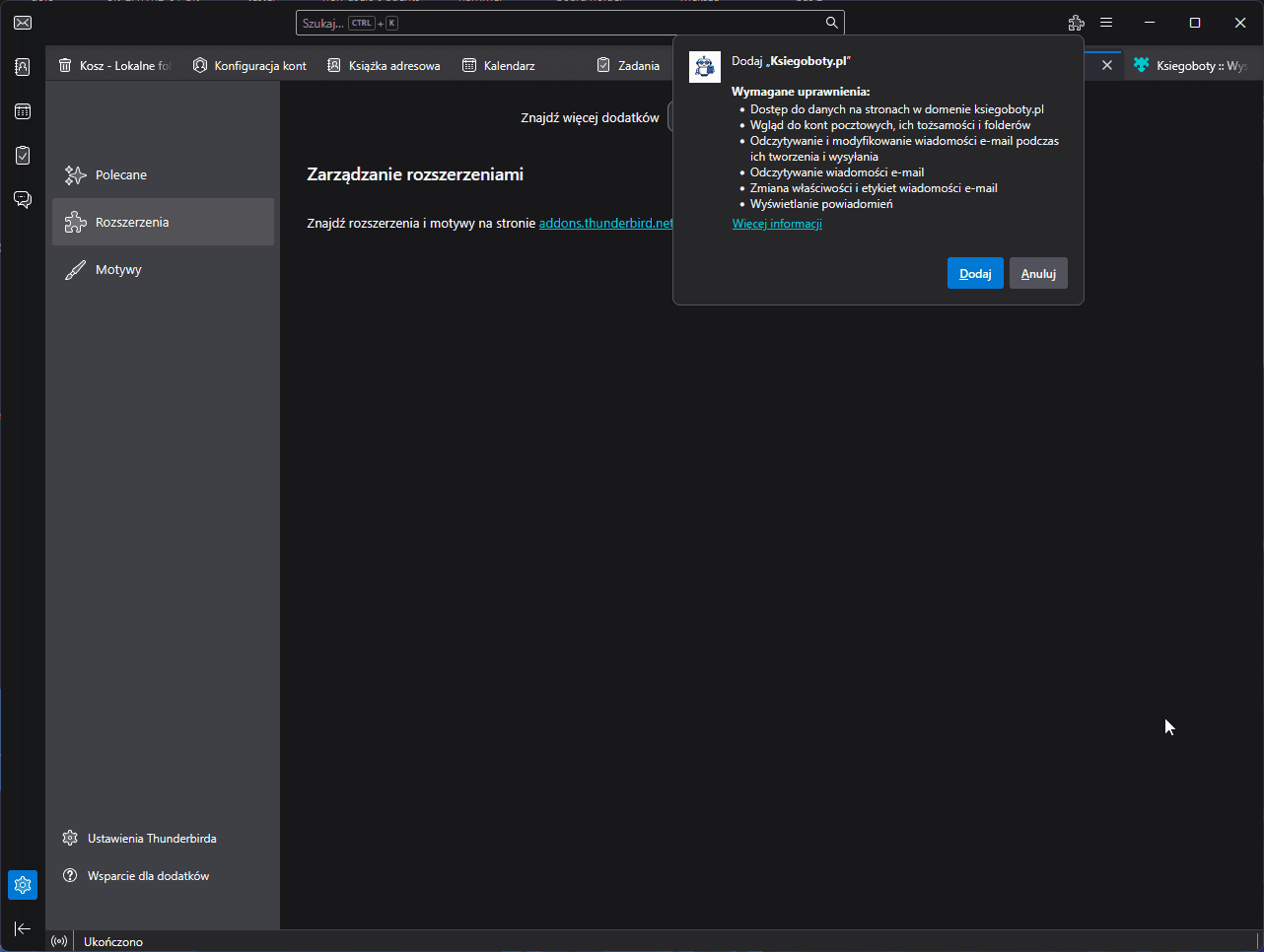The image size is (1264, 952).
Task: Close the current add-ons tab
Action: pos(1107,65)
